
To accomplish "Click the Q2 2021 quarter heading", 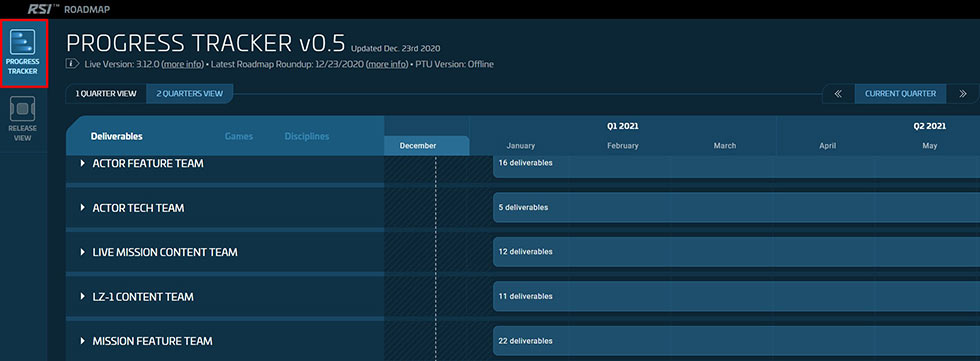I will coord(929,126).
